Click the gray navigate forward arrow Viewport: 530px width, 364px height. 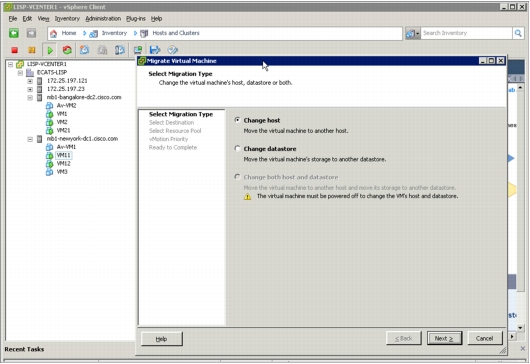click(x=31, y=33)
